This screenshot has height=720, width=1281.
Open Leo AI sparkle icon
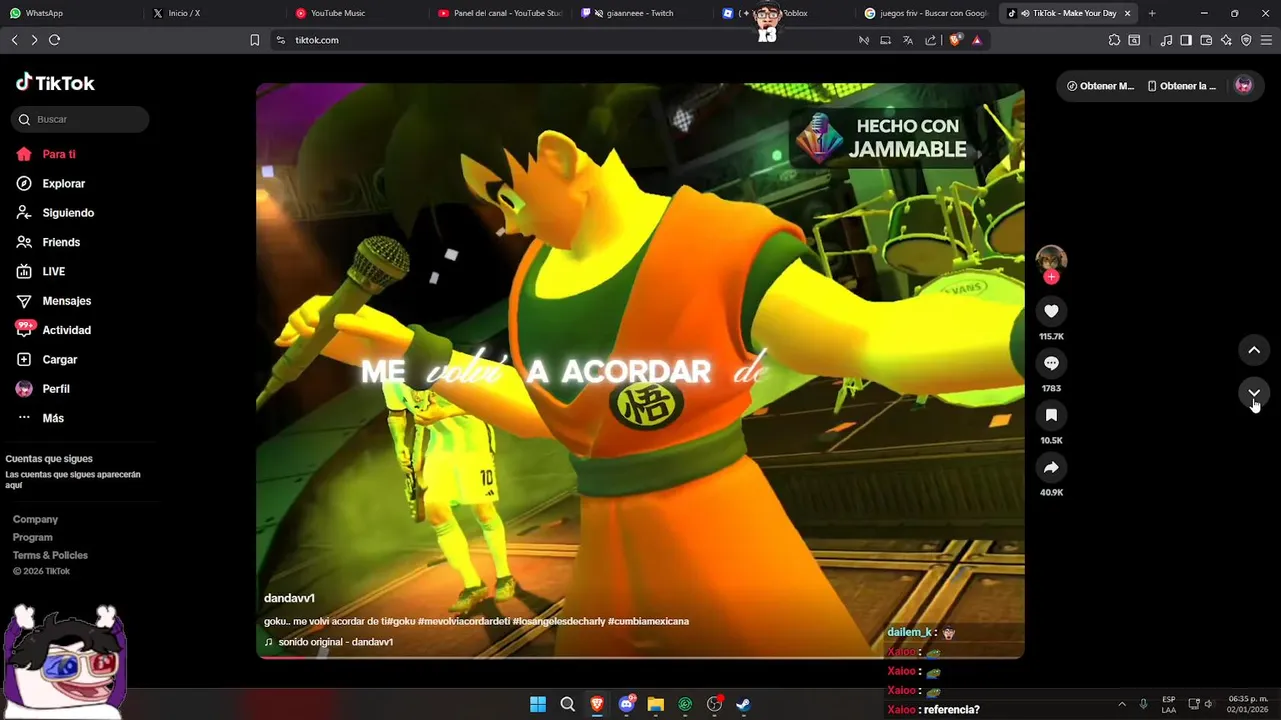coord(1226,40)
